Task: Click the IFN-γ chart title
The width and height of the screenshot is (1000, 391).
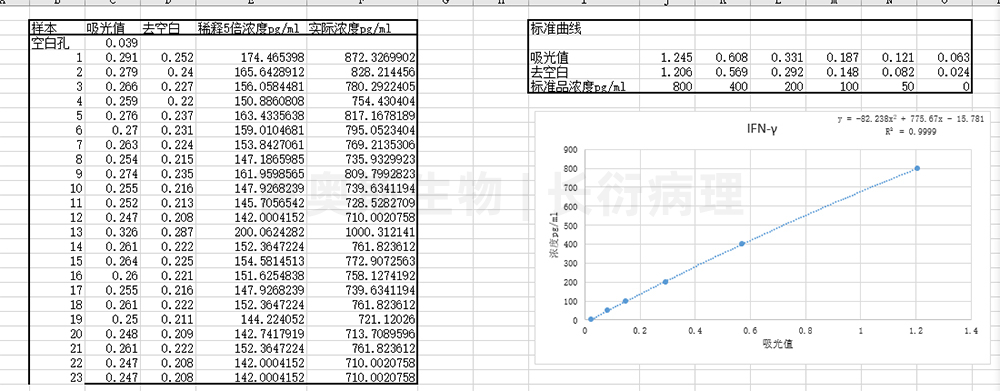Action: [x=762, y=129]
